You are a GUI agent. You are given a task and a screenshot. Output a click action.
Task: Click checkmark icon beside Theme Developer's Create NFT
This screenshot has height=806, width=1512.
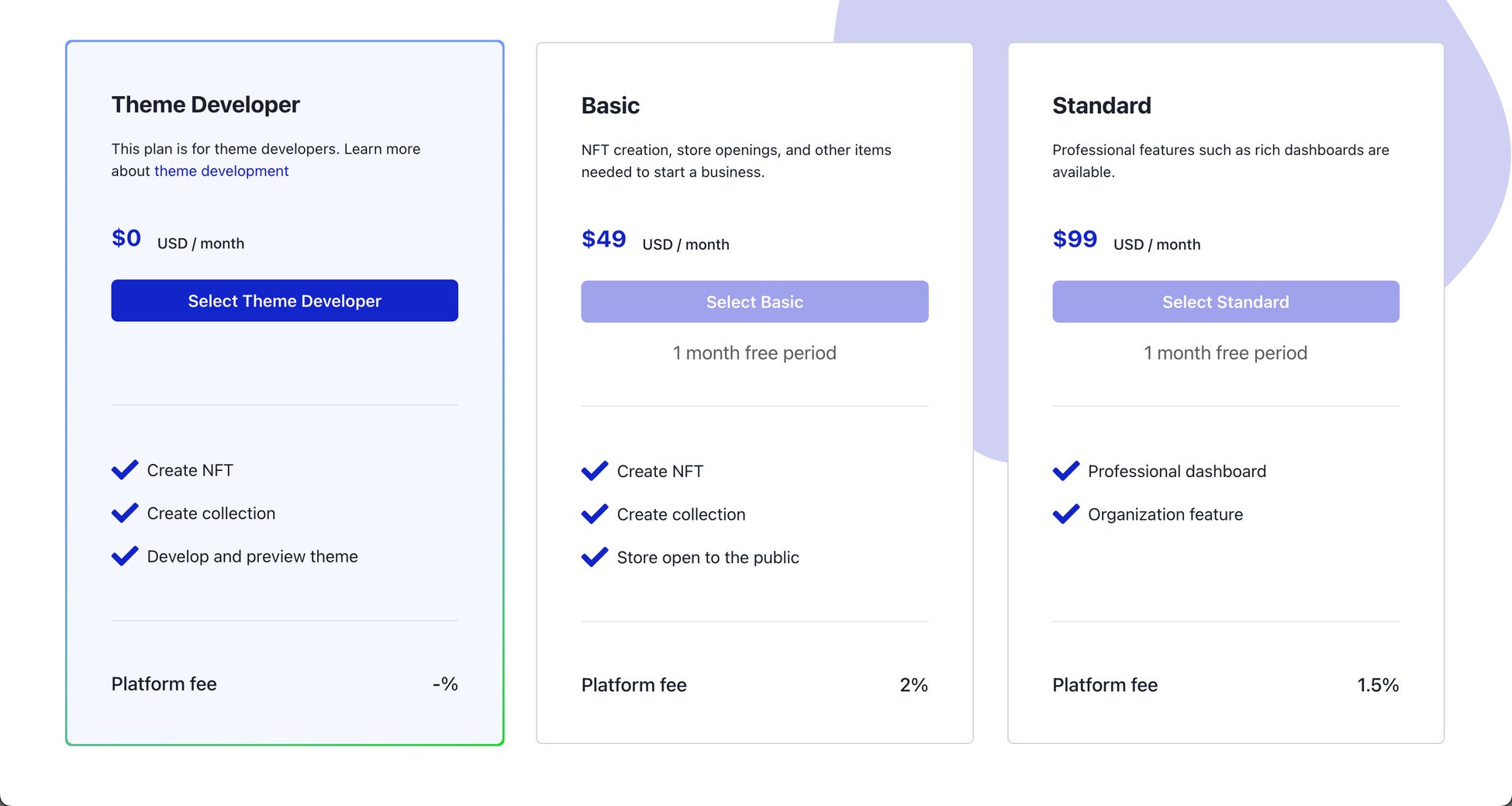tap(125, 470)
